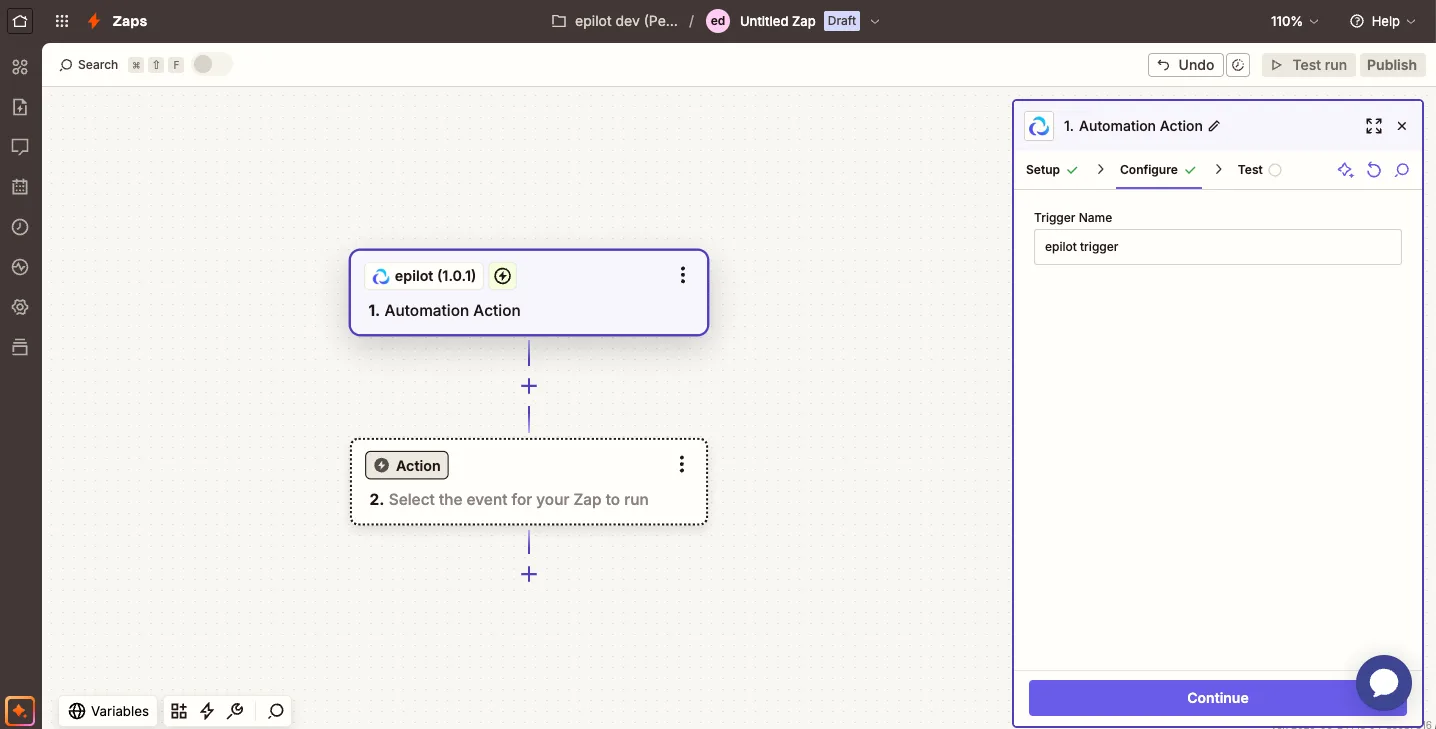This screenshot has width=1436, height=729.
Task: Open the 110% zoom level dropdown
Action: (x=1295, y=21)
